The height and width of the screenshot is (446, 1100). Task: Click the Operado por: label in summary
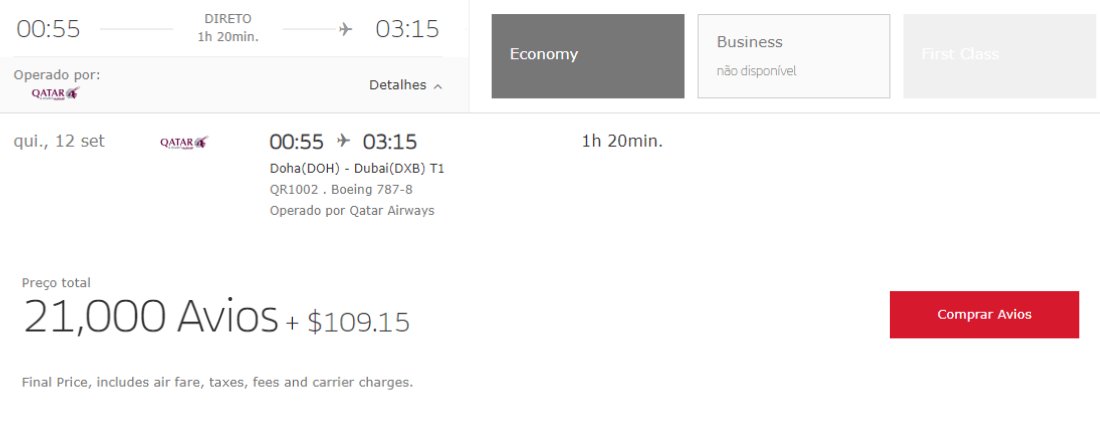(x=57, y=75)
